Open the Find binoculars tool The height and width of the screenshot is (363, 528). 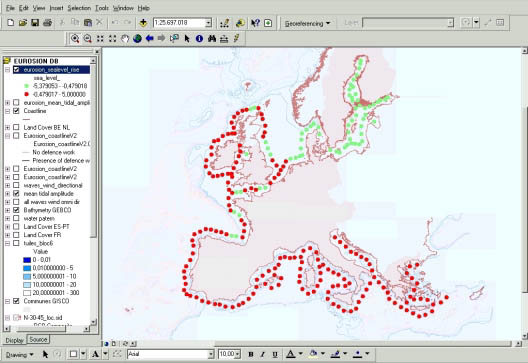pyautogui.click(x=212, y=39)
